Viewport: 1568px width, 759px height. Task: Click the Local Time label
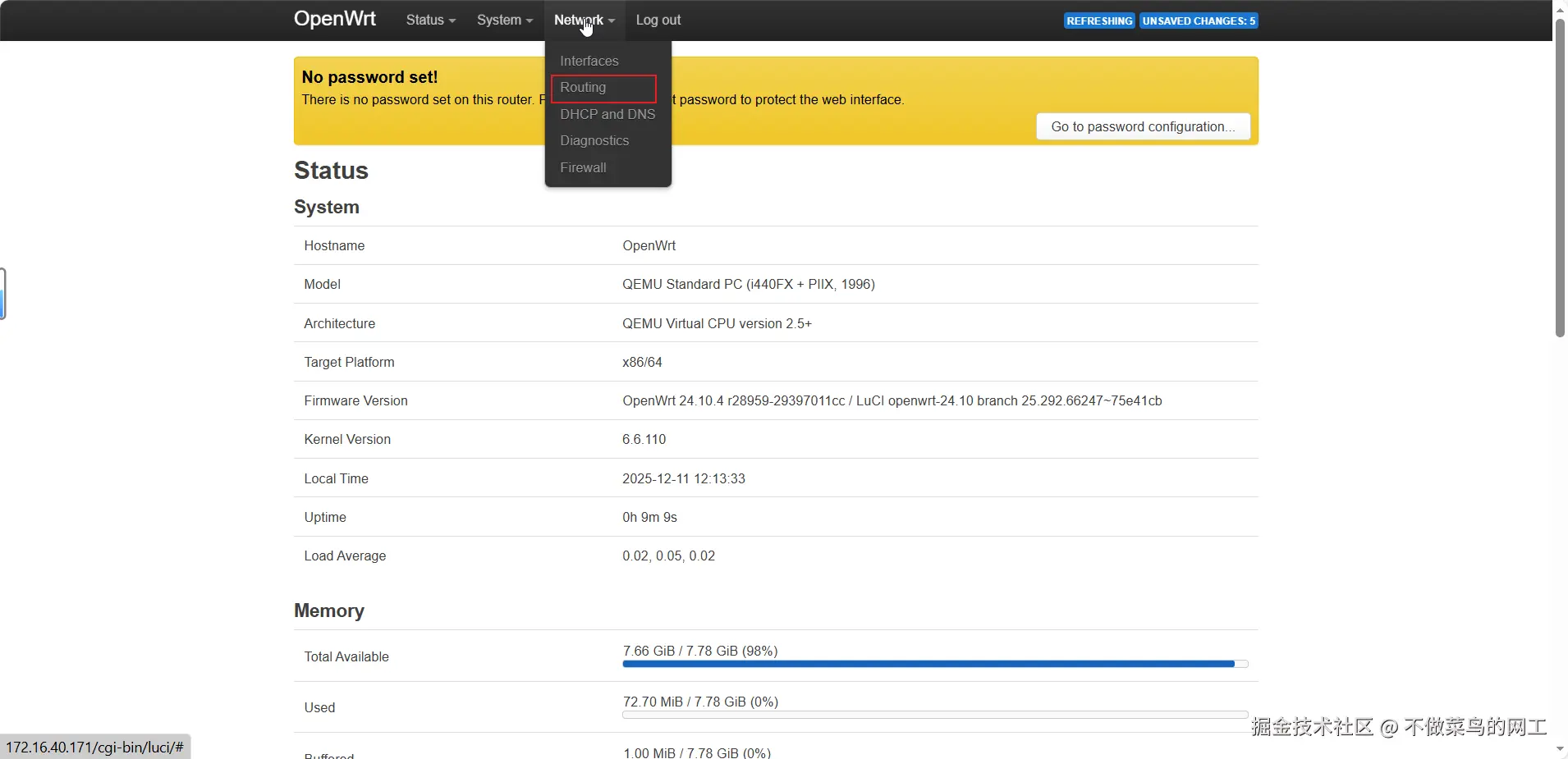pos(336,478)
